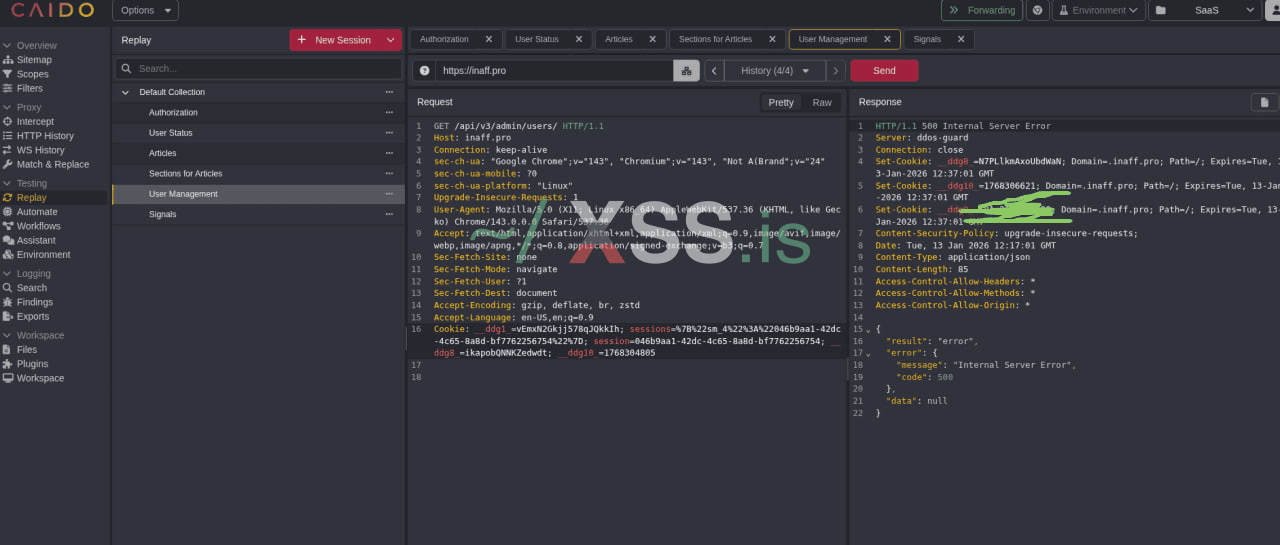Fold the JSON error object on line 17

(868, 353)
